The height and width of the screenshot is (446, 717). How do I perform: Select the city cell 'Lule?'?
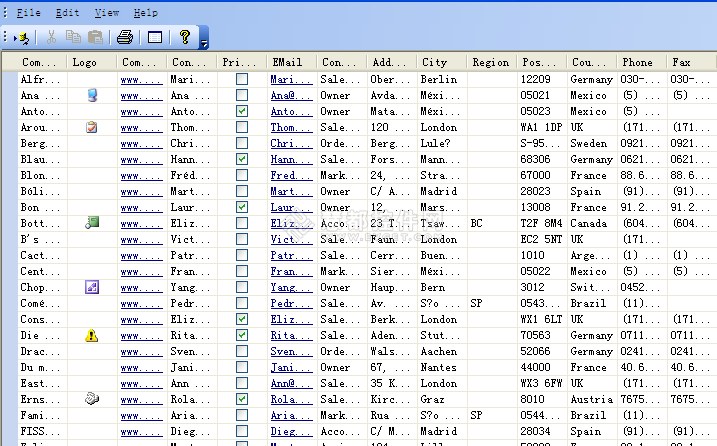coord(442,143)
